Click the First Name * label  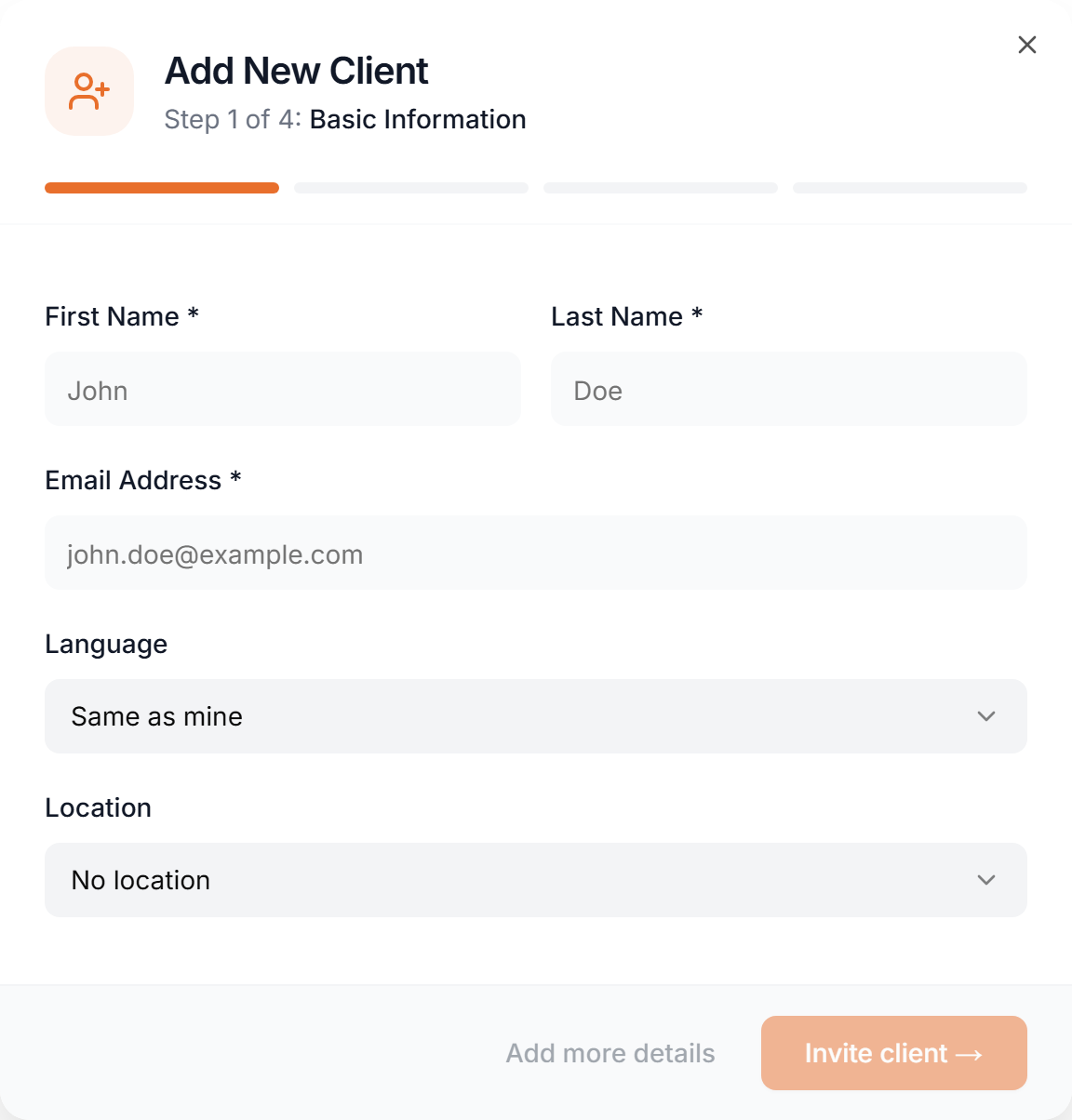(122, 316)
